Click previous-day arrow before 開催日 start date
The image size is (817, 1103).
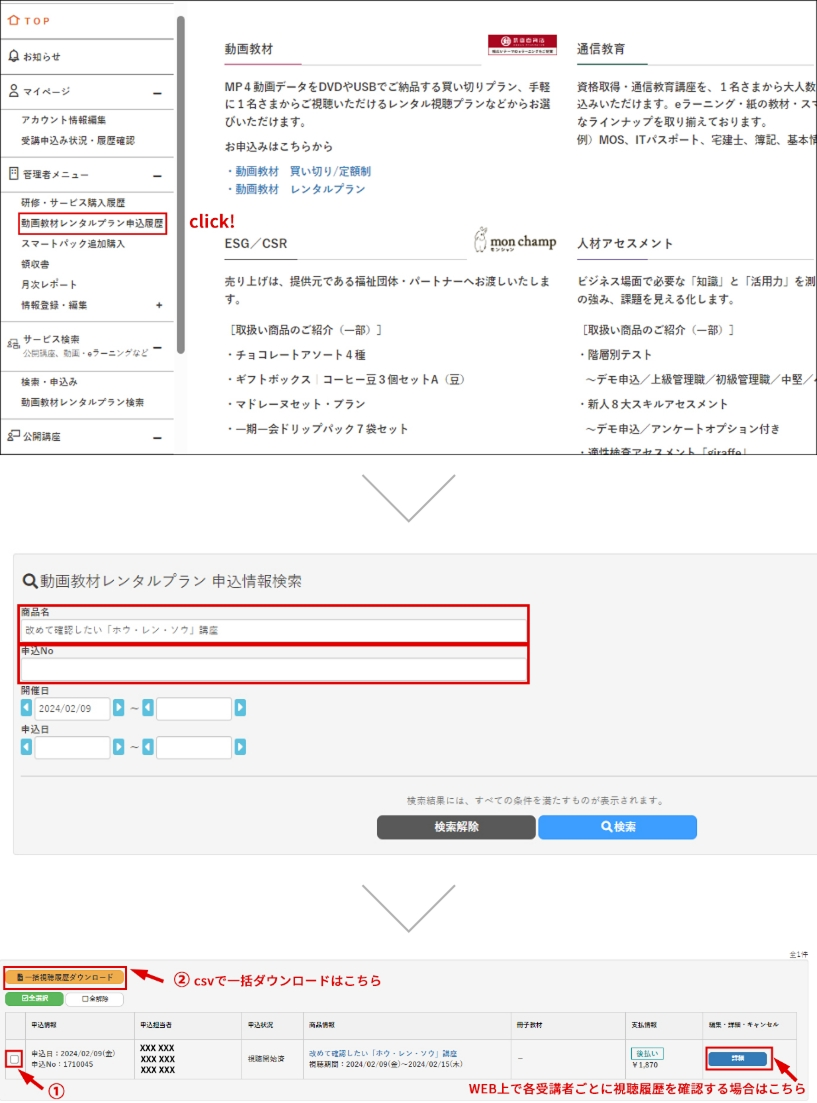coord(27,708)
